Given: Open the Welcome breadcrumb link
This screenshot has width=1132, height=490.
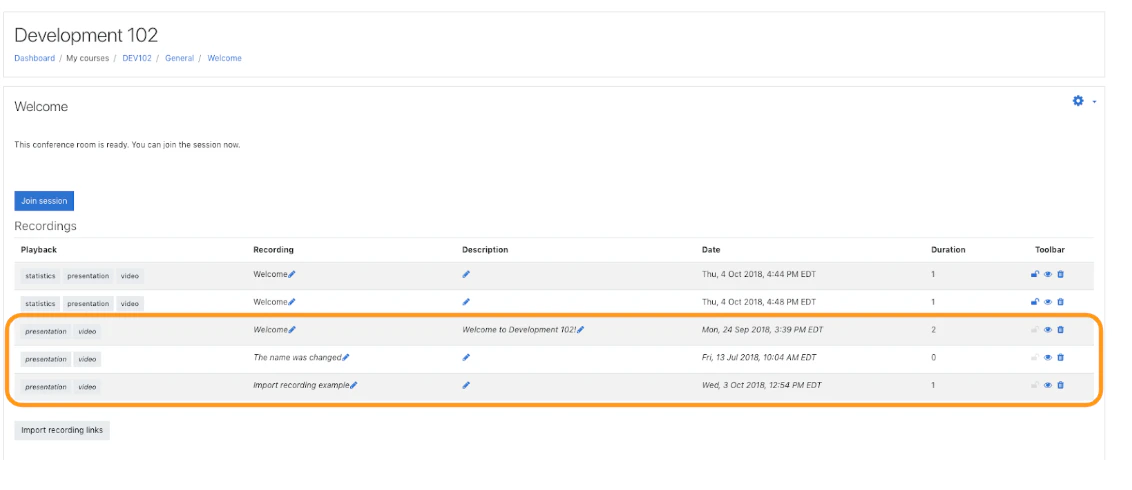Looking at the screenshot, I should (225, 58).
